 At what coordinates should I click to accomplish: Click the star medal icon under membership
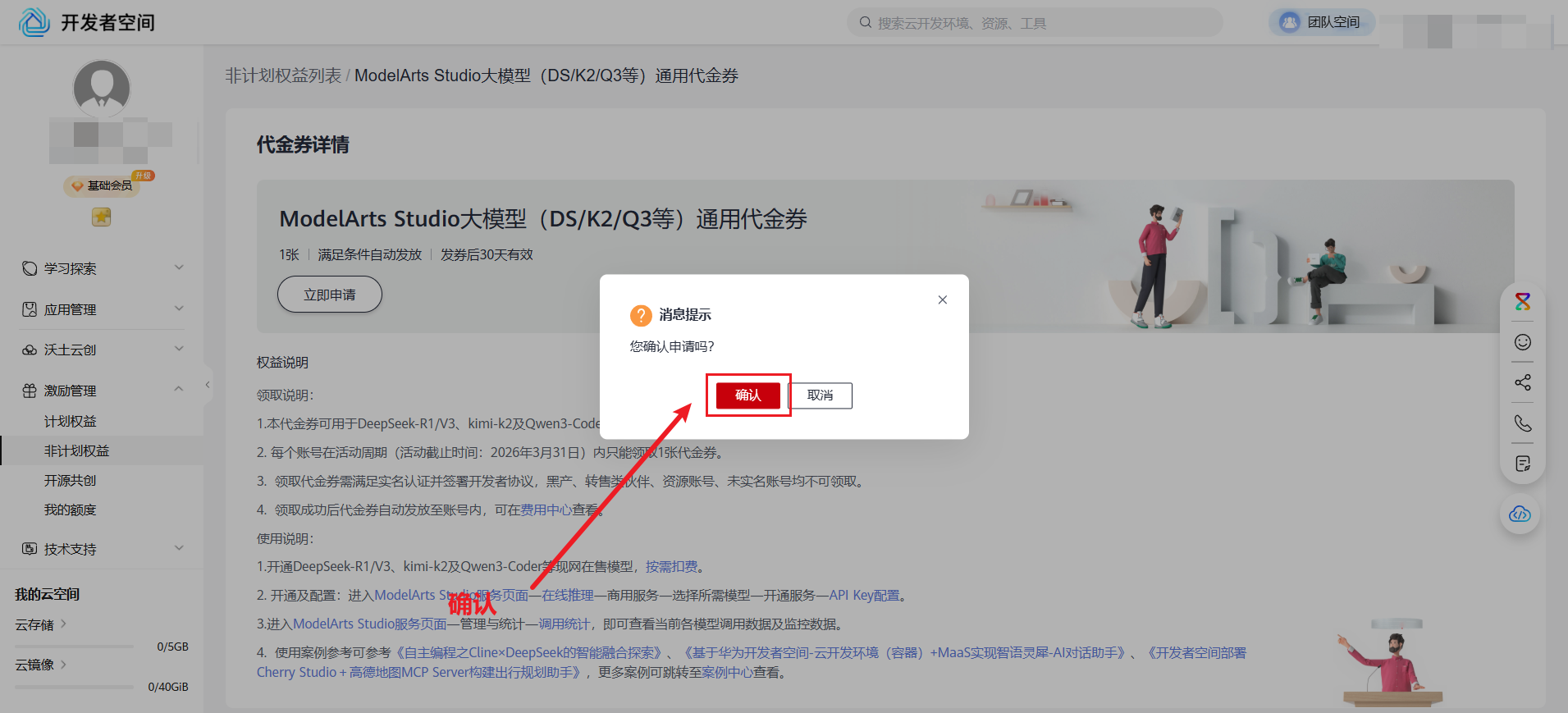coord(101,217)
